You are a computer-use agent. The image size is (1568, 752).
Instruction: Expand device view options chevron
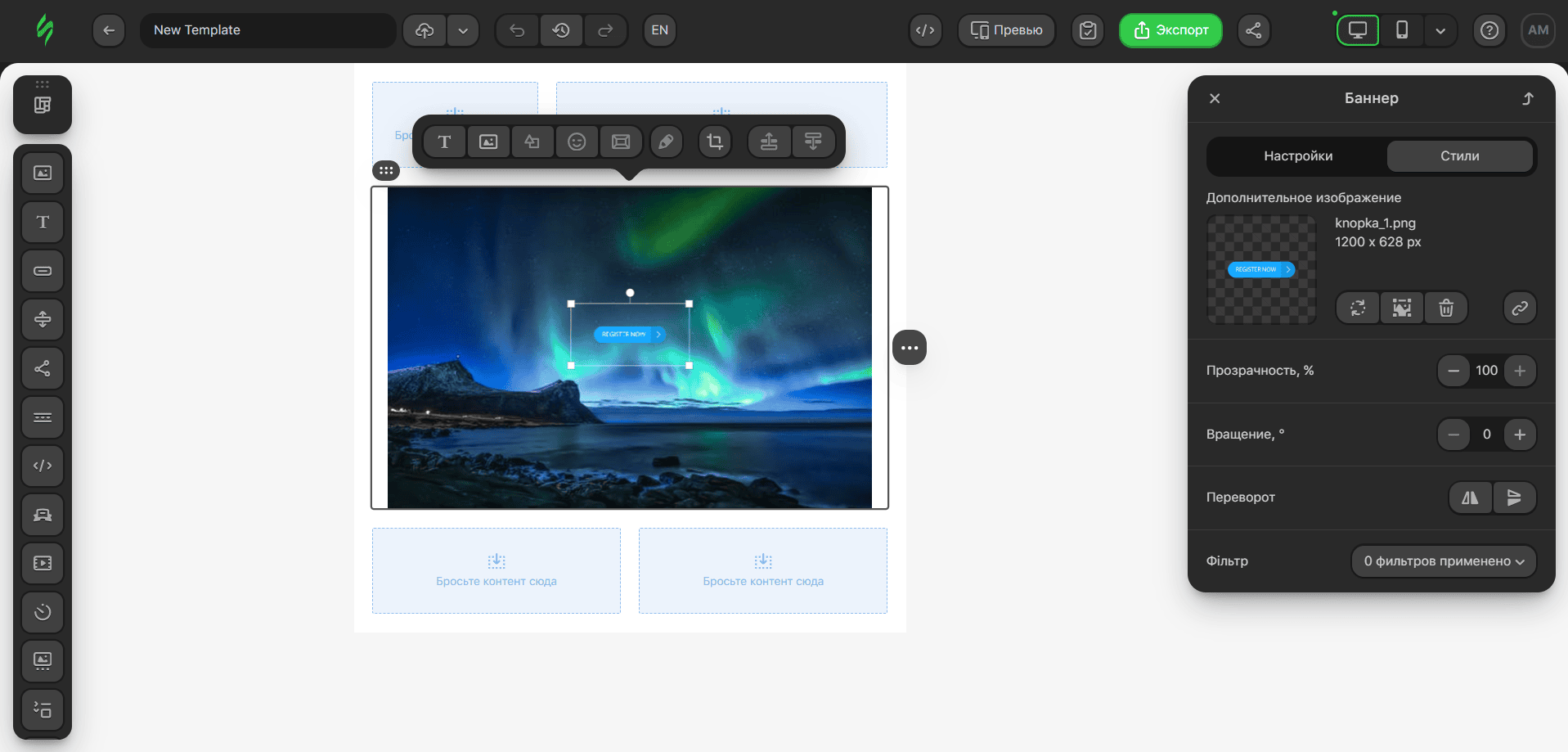click(1440, 30)
